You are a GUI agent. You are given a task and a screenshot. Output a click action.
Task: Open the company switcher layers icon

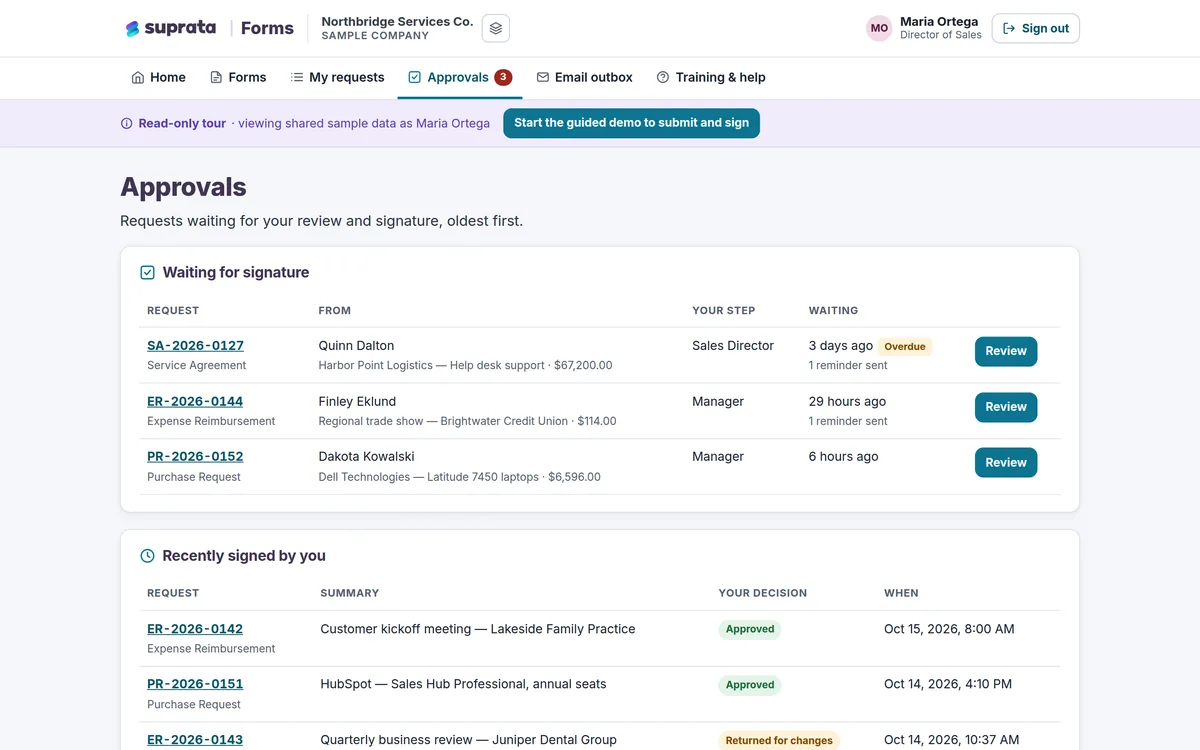click(x=496, y=28)
